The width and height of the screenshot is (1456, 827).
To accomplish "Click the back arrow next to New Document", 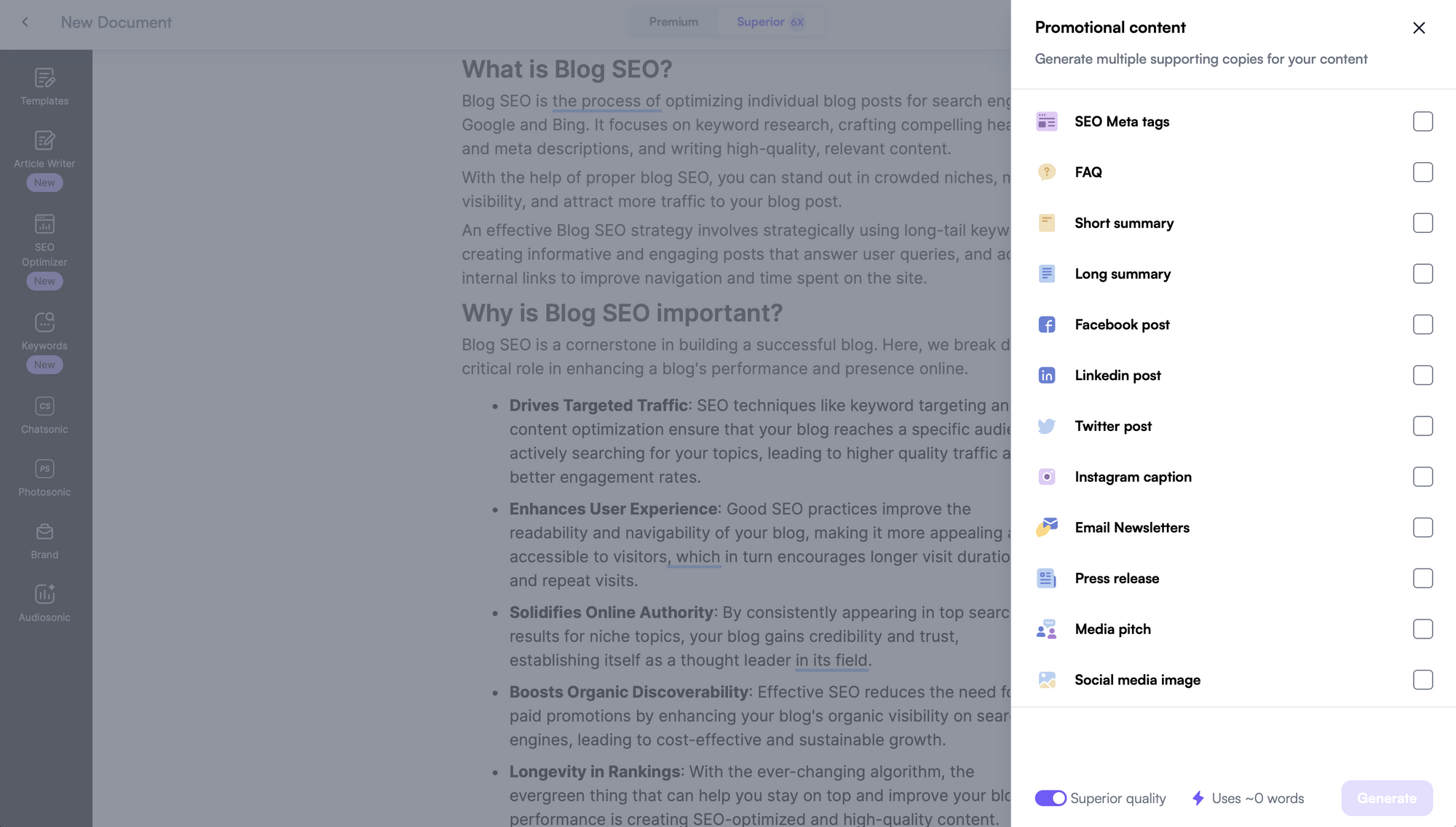I will [x=25, y=23].
